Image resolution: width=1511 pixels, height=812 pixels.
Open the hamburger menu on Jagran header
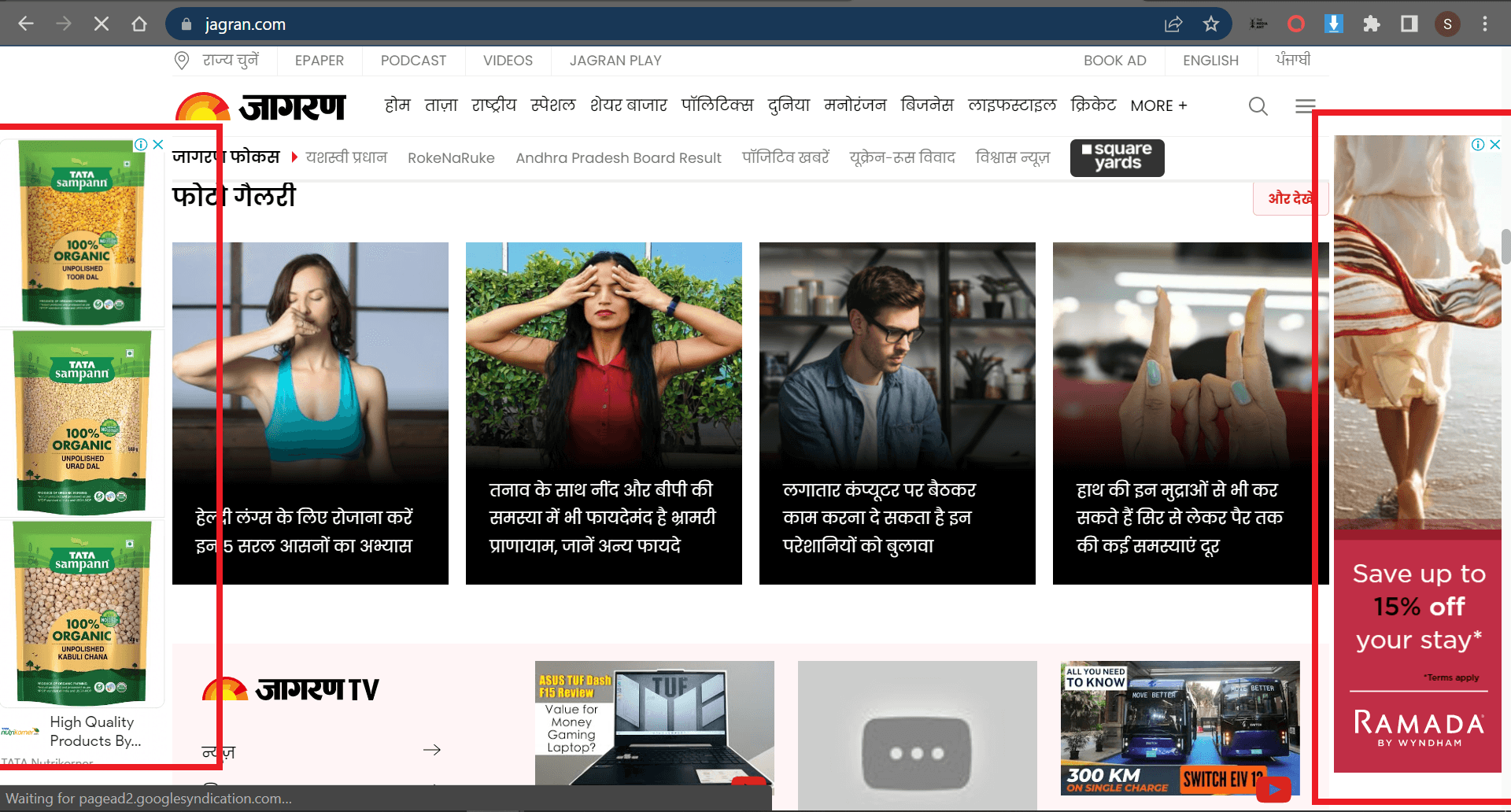(x=1306, y=105)
